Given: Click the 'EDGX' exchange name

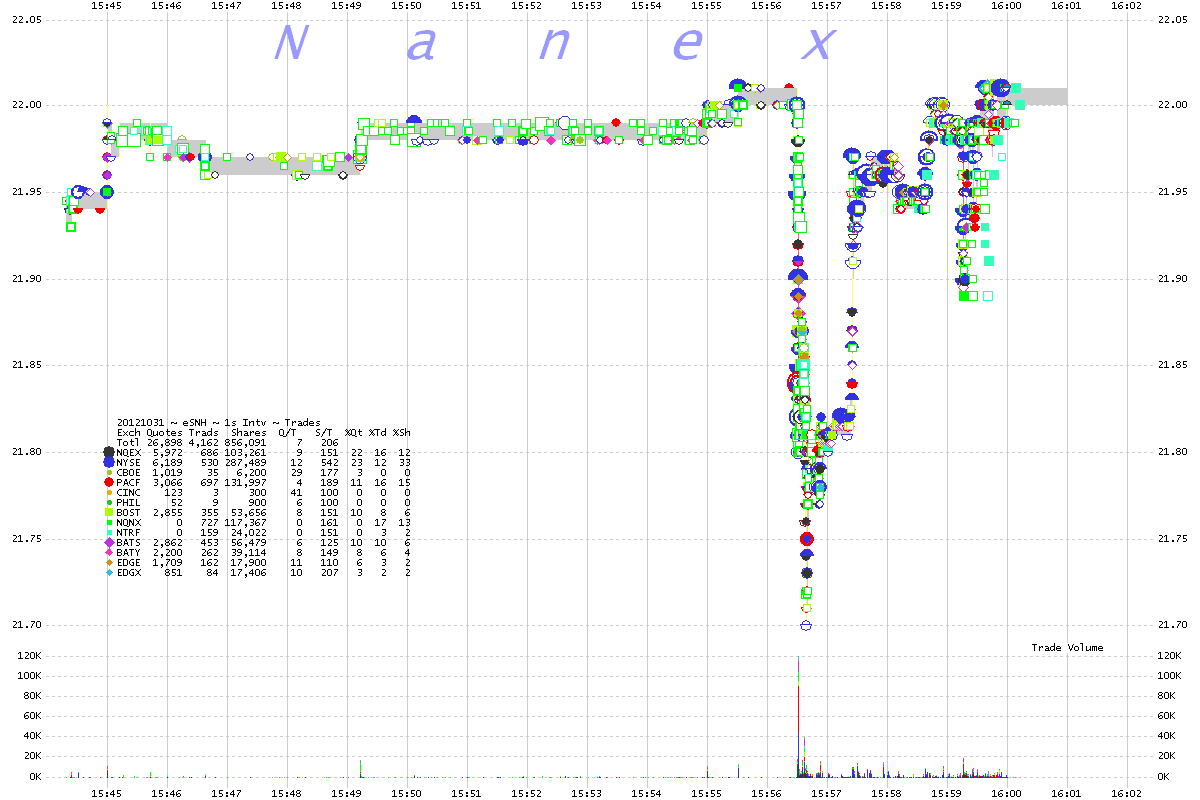Looking at the screenshot, I should pos(129,572).
